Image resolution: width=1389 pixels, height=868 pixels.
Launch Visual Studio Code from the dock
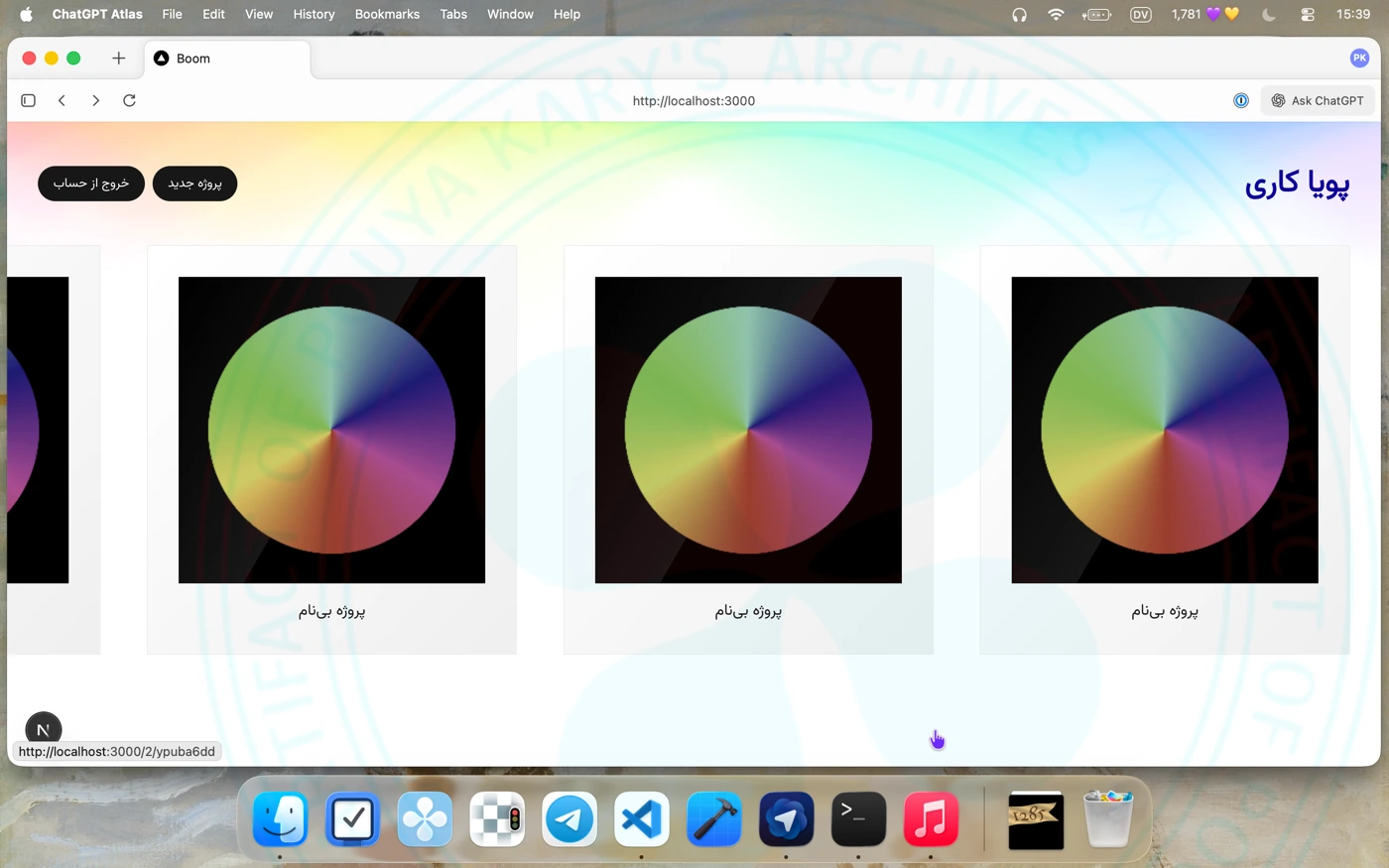[642, 819]
